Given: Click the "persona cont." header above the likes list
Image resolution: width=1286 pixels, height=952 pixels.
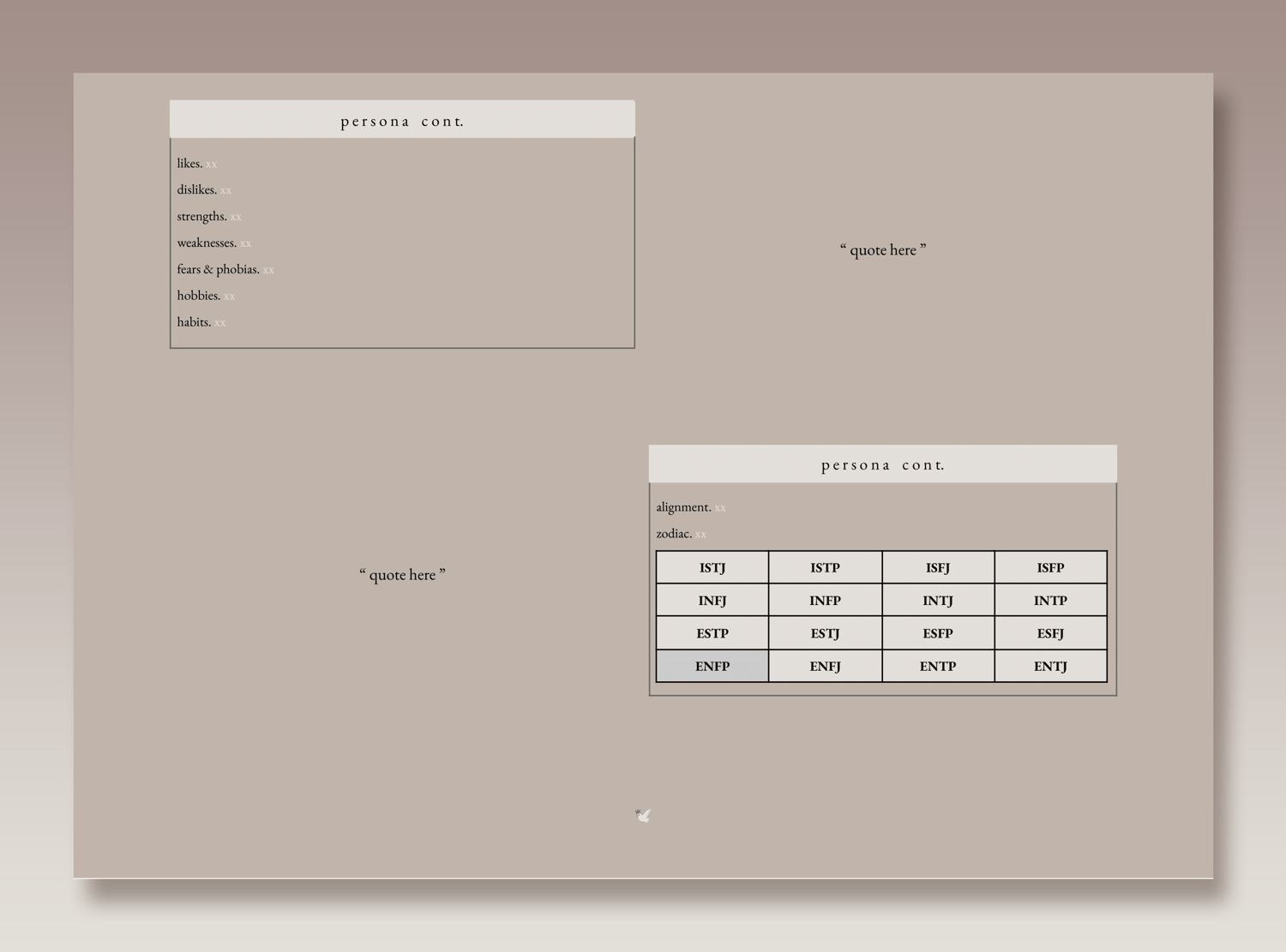Looking at the screenshot, I should [402, 120].
